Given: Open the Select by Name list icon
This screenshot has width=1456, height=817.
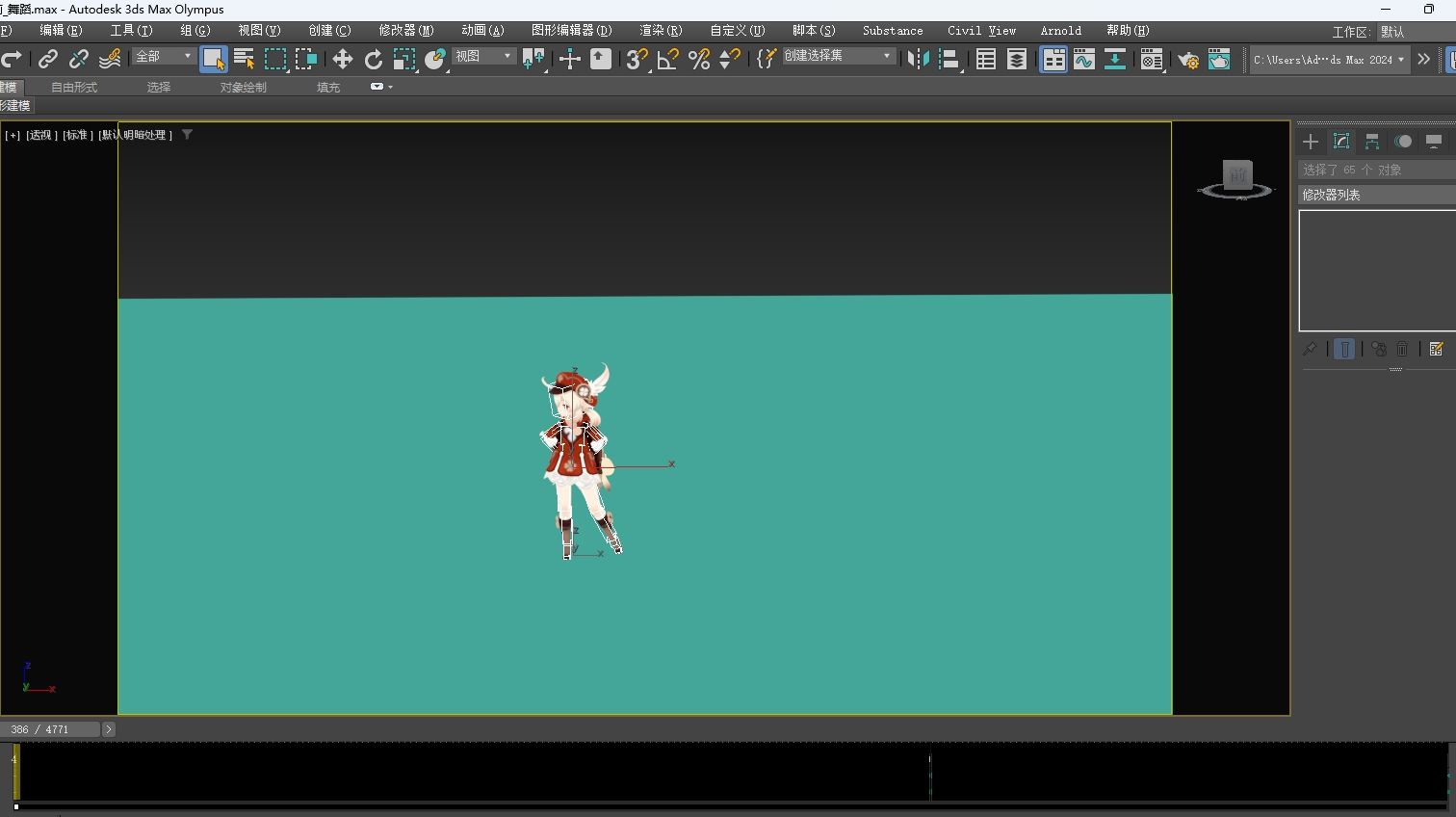Looking at the screenshot, I should click(245, 60).
